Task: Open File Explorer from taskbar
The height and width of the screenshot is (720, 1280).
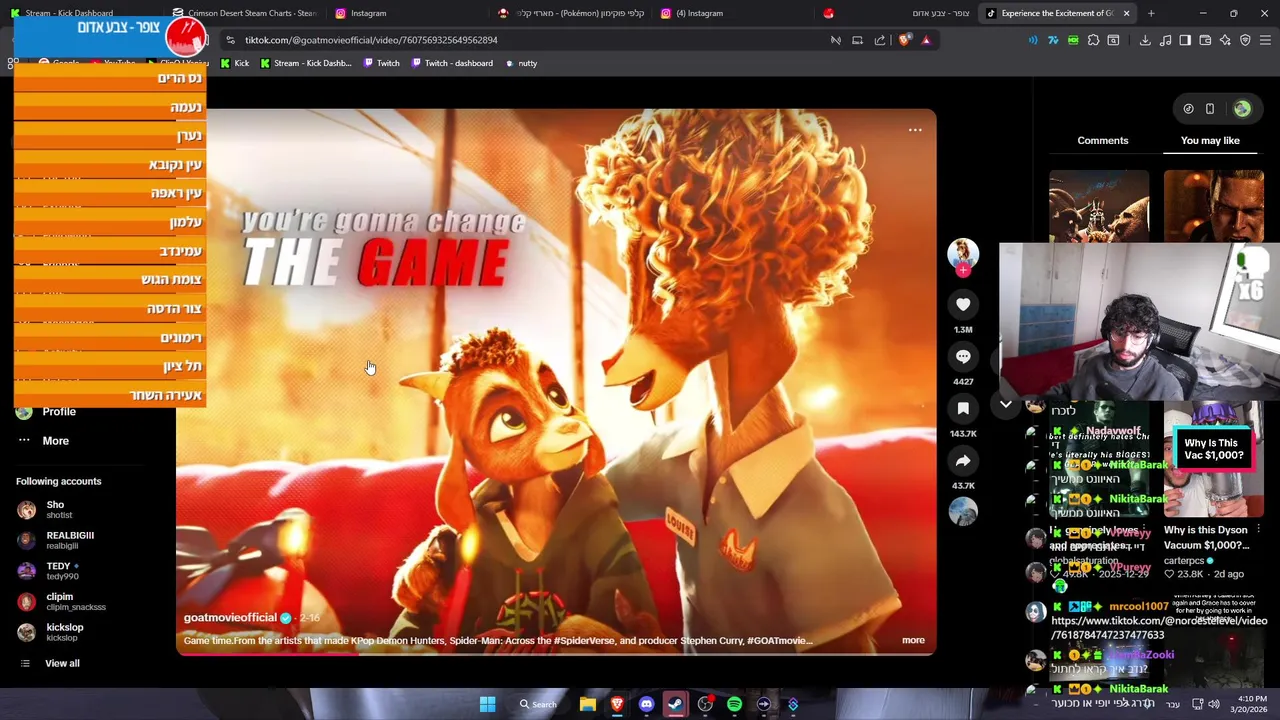Action: [588, 704]
